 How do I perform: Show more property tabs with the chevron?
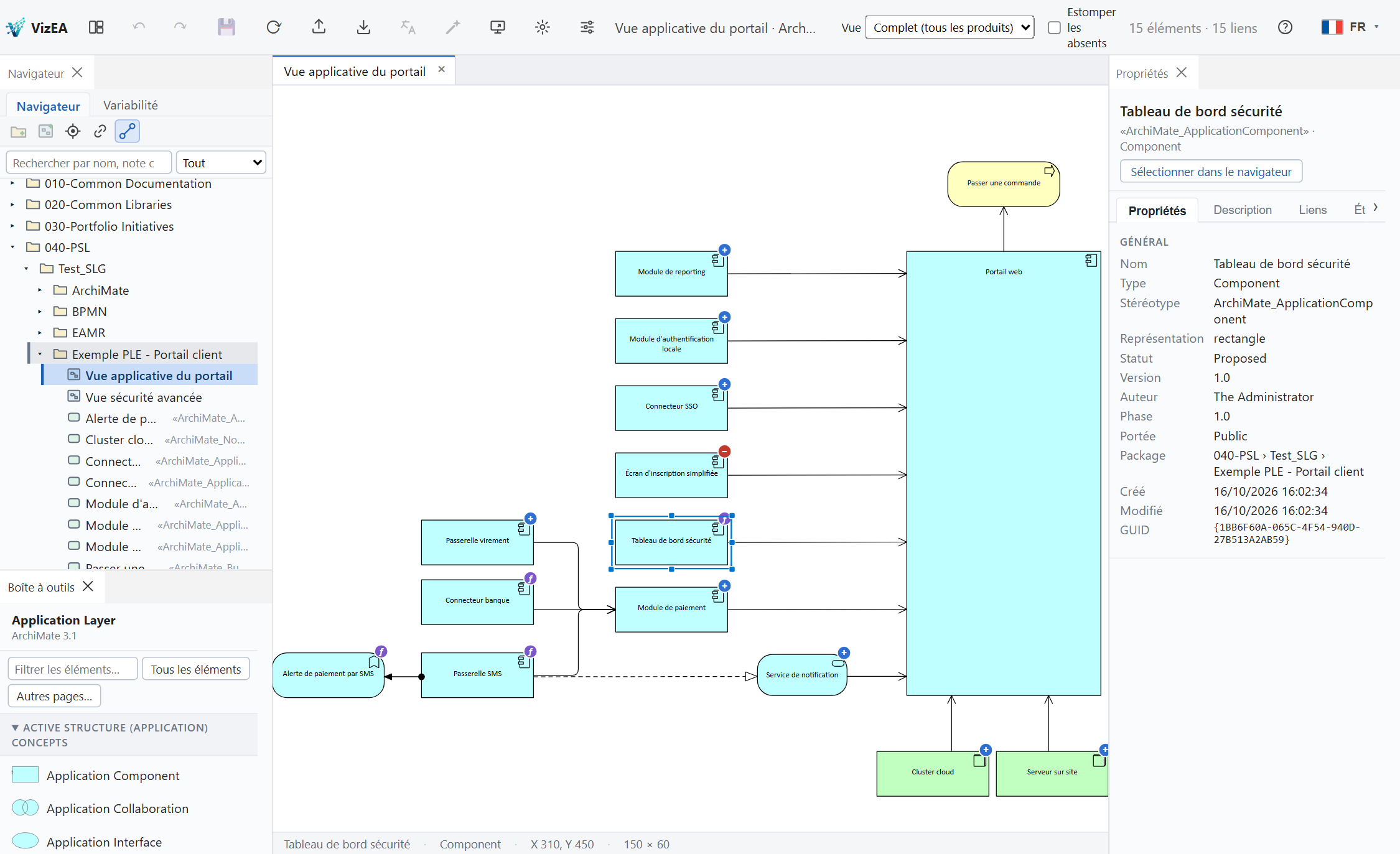(1375, 208)
